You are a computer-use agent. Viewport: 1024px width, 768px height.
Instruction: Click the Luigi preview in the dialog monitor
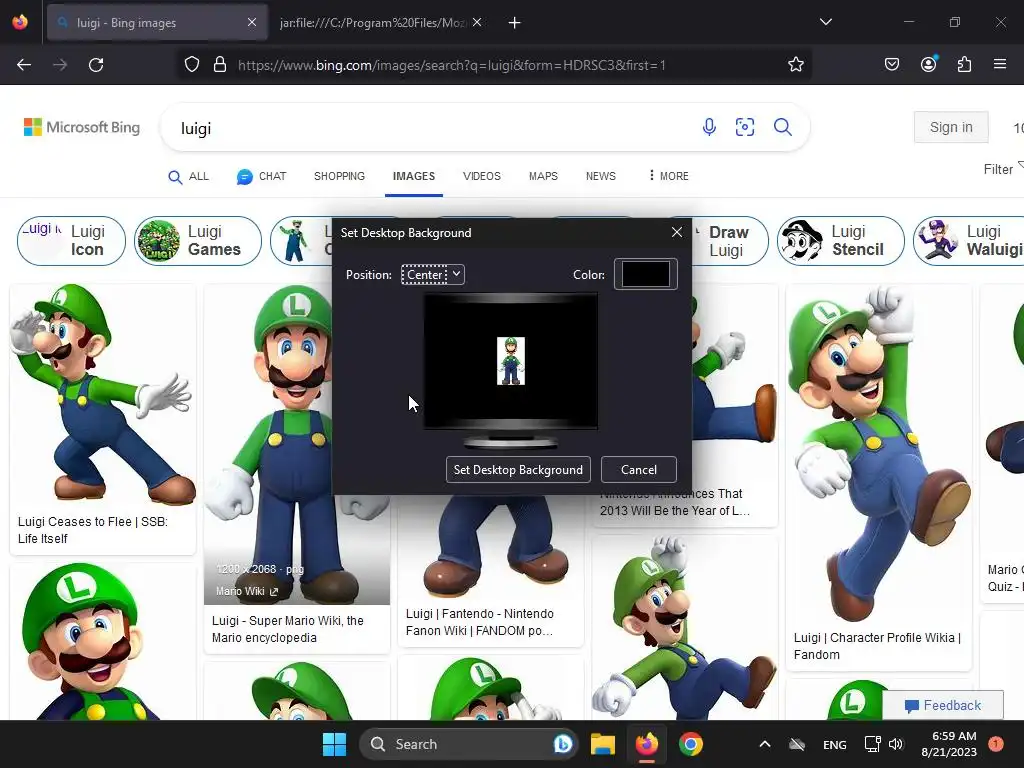(x=511, y=361)
